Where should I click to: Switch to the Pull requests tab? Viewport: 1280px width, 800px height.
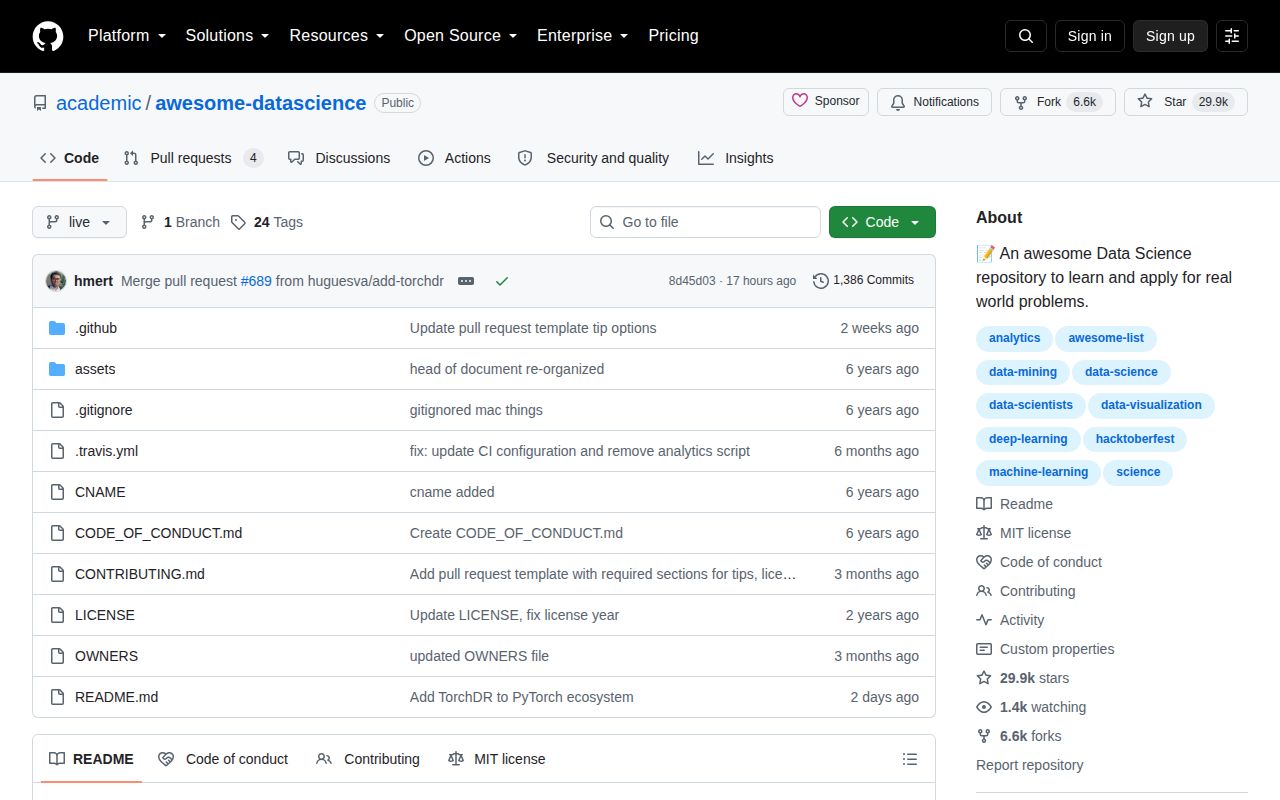(x=193, y=158)
